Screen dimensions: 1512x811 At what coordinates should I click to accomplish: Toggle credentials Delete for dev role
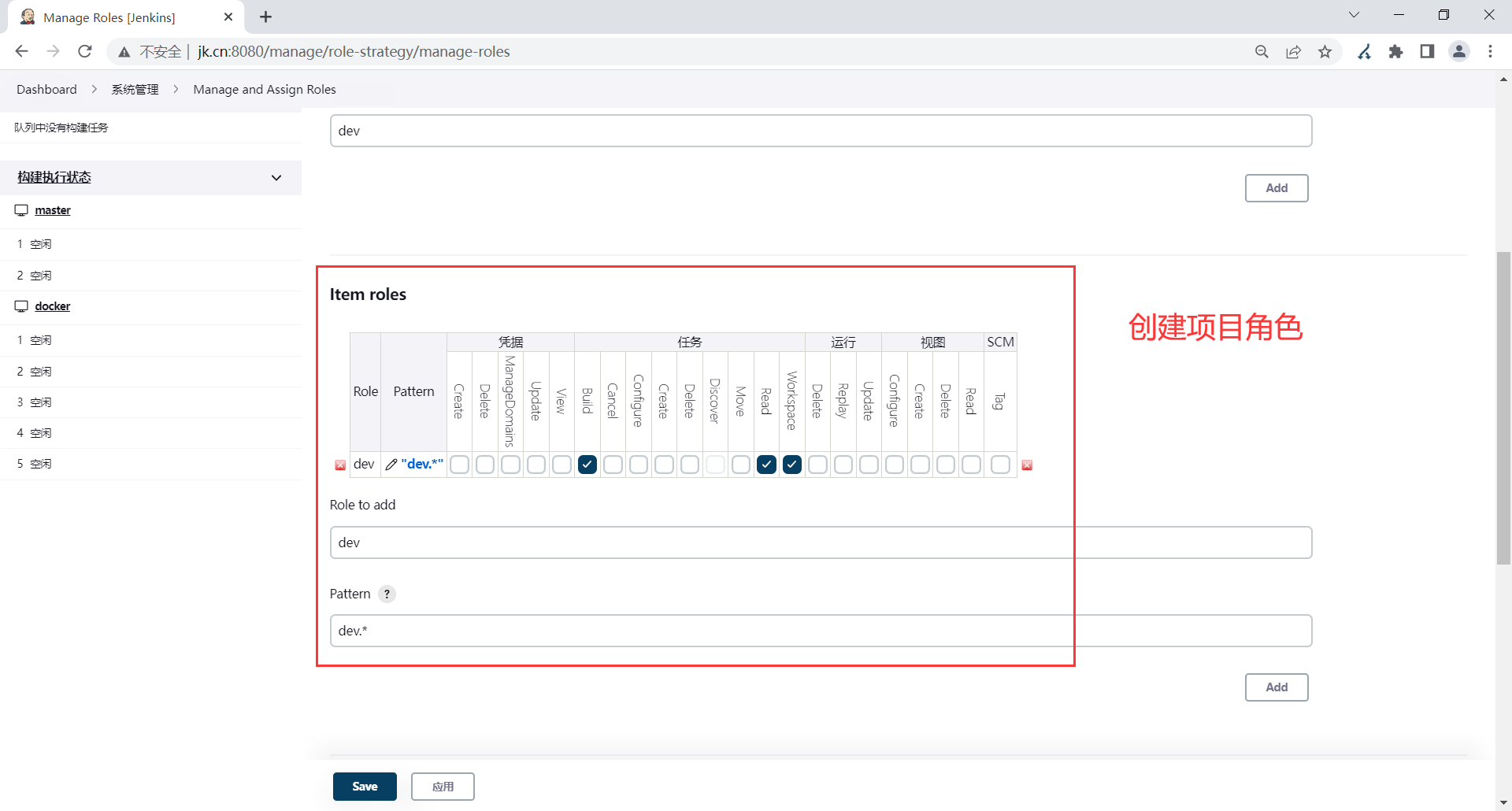pos(485,465)
